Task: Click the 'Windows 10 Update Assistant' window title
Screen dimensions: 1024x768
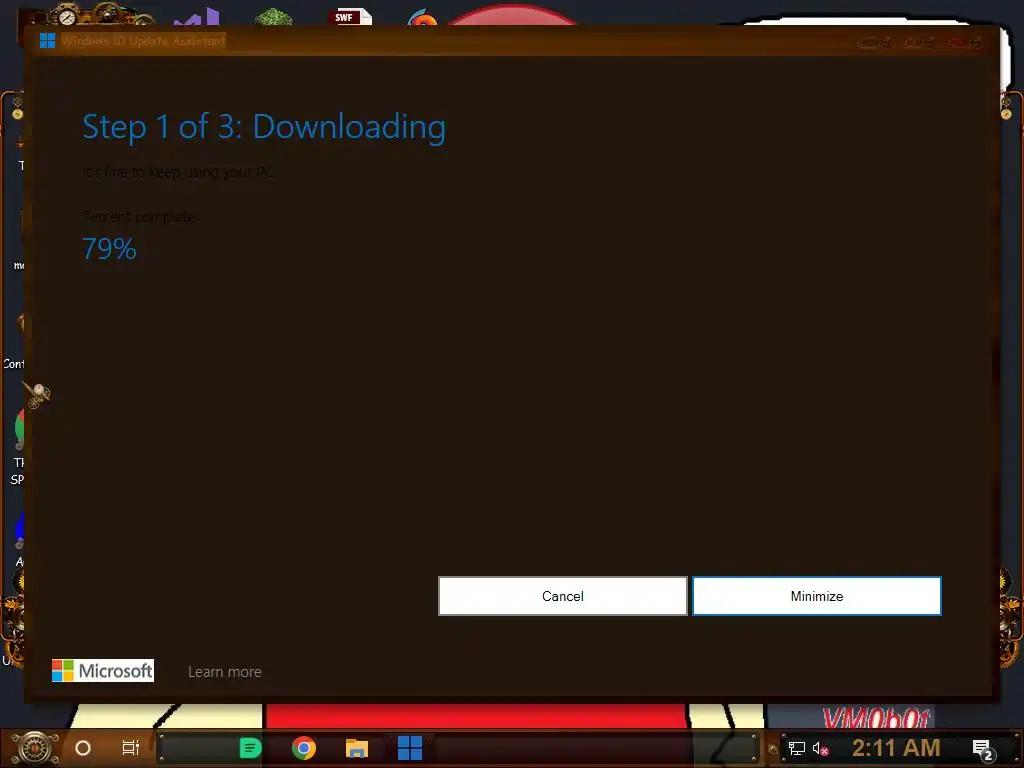Action: (x=144, y=40)
